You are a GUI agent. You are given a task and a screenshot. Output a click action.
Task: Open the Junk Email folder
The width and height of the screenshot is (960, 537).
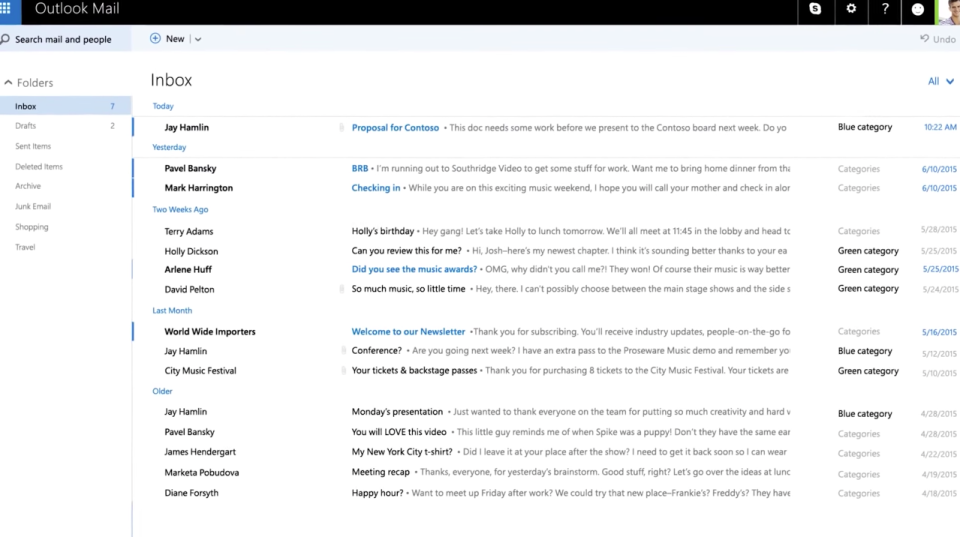point(33,206)
